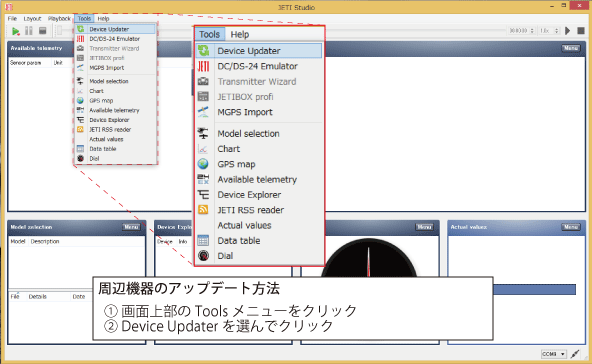This screenshot has height=364, width=592.
Task: Click the File column header
Action: point(15,297)
